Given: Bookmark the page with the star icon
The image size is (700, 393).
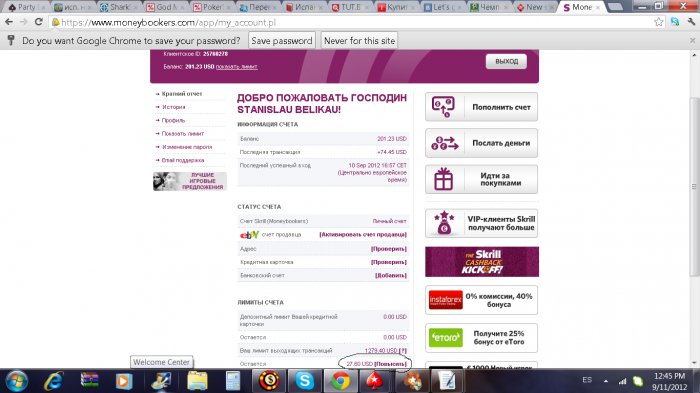Looking at the screenshot, I should point(658,21).
